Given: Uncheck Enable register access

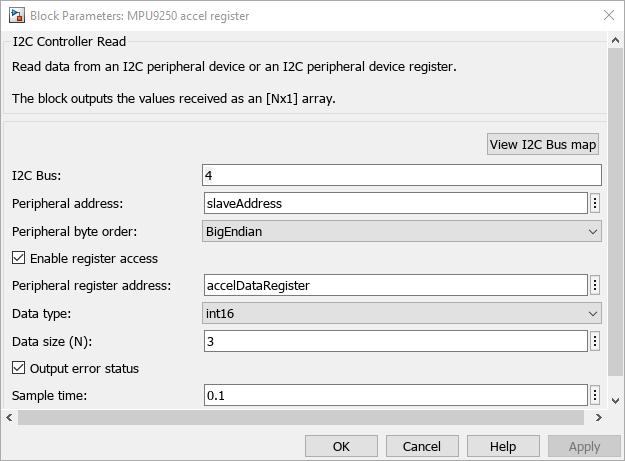Looking at the screenshot, I should pyautogui.click(x=18, y=258).
